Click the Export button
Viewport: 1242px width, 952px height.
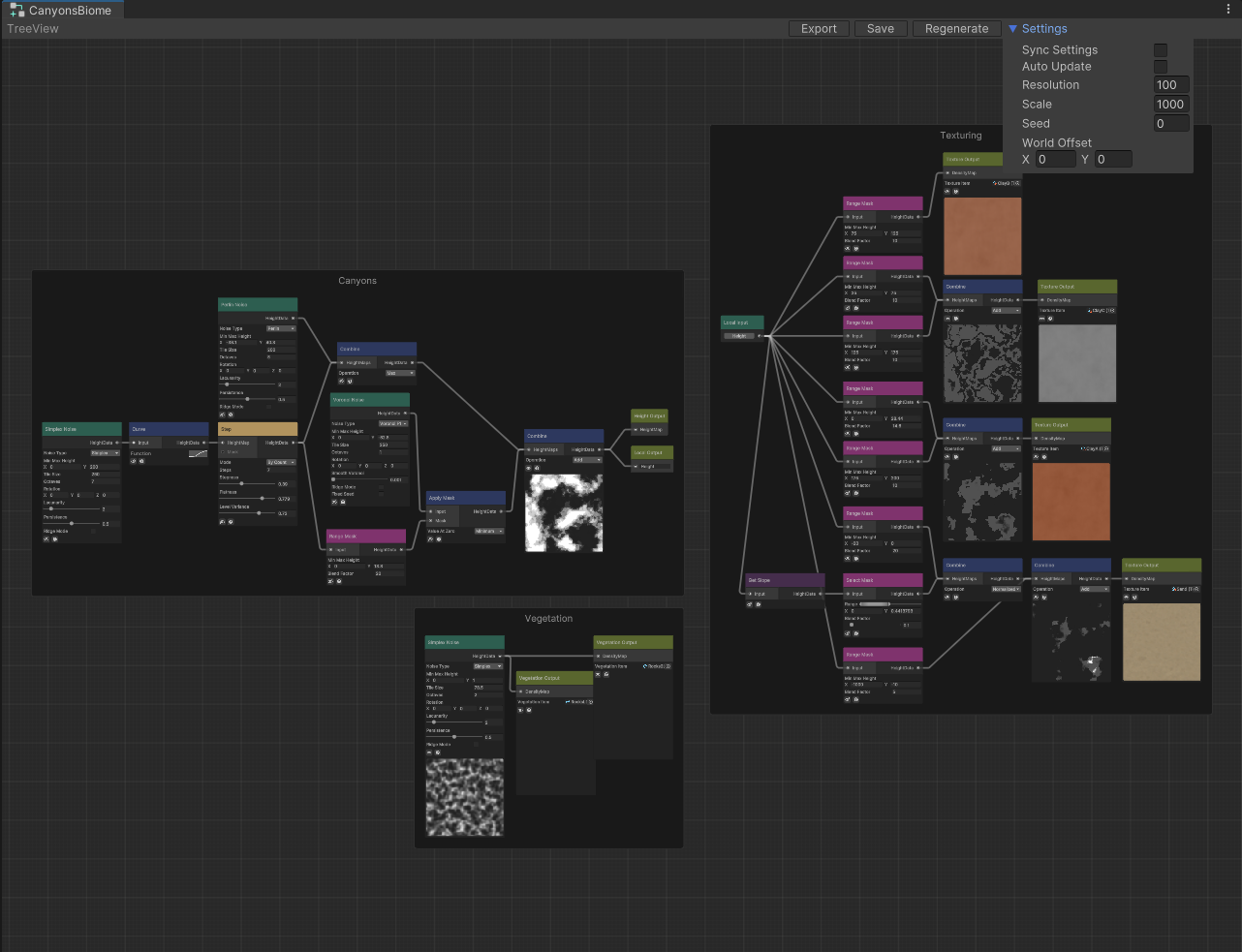point(819,28)
